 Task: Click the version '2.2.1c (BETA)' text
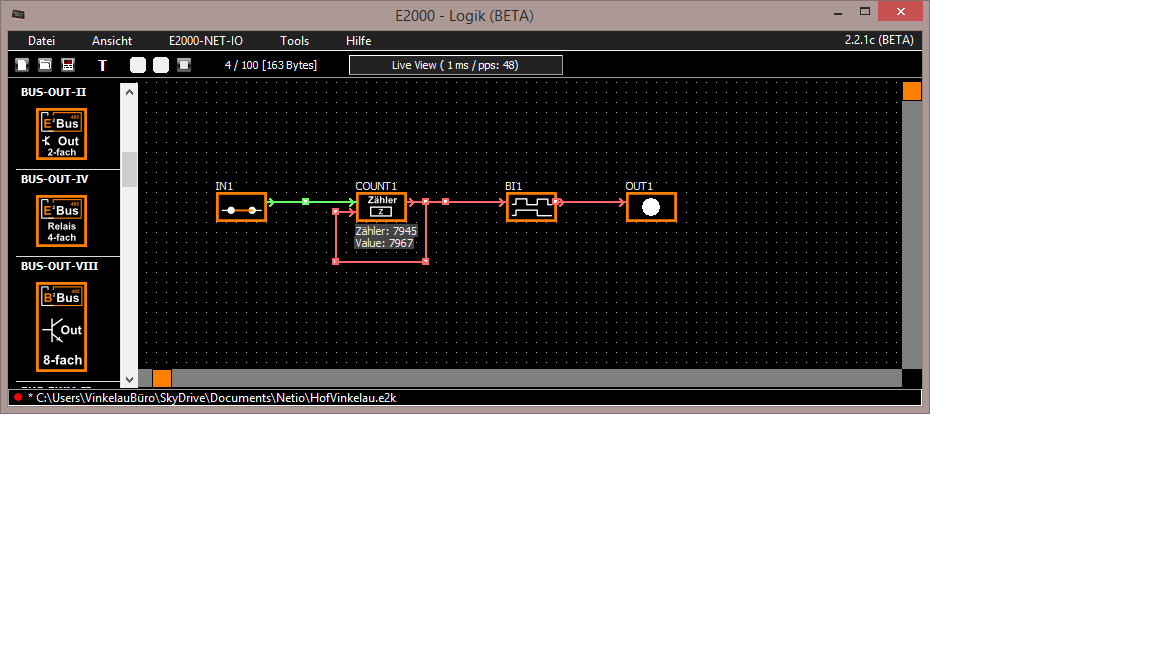[879, 40]
